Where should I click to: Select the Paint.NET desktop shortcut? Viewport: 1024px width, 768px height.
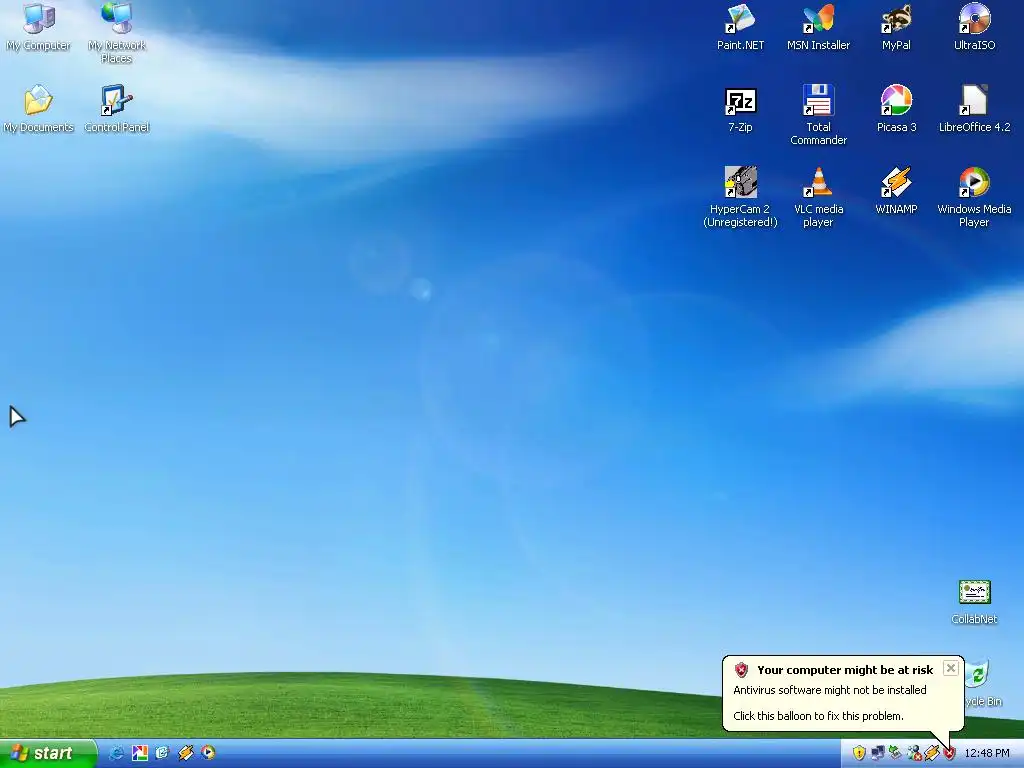(x=741, y=27)
